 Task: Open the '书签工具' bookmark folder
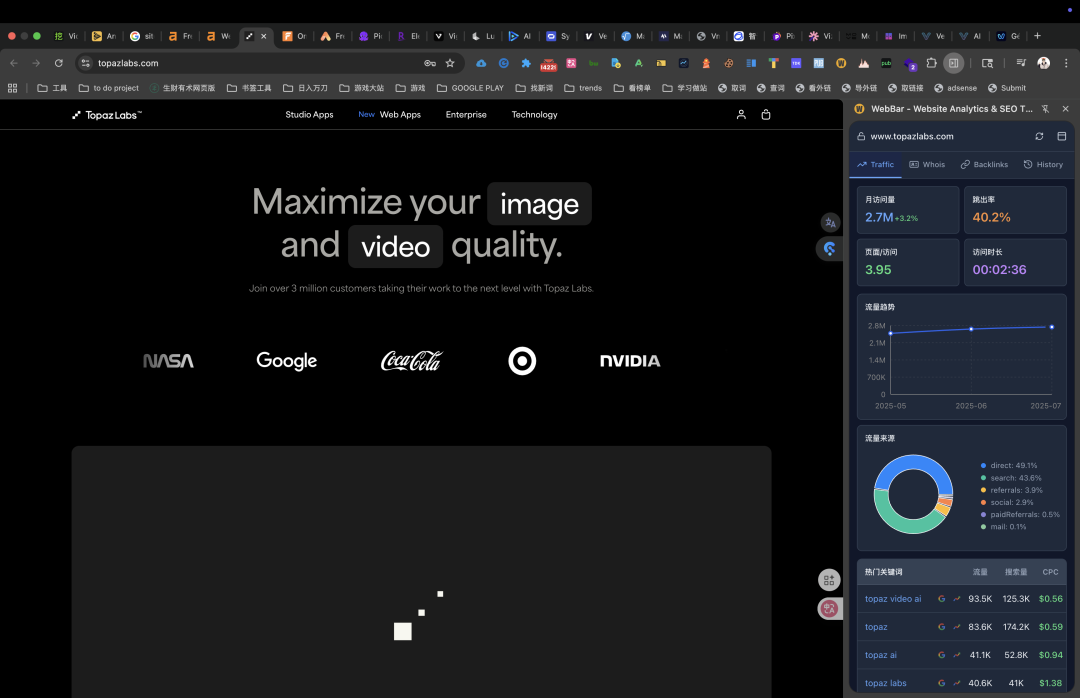click(249, 88)
